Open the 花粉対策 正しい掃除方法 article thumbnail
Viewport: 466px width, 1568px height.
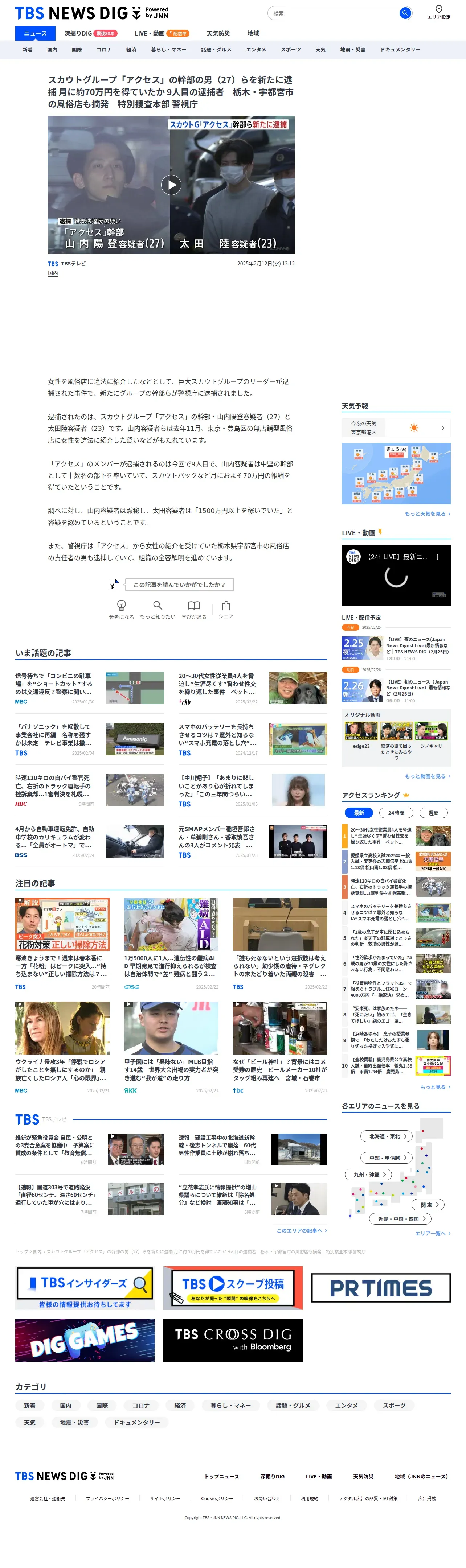62,924
